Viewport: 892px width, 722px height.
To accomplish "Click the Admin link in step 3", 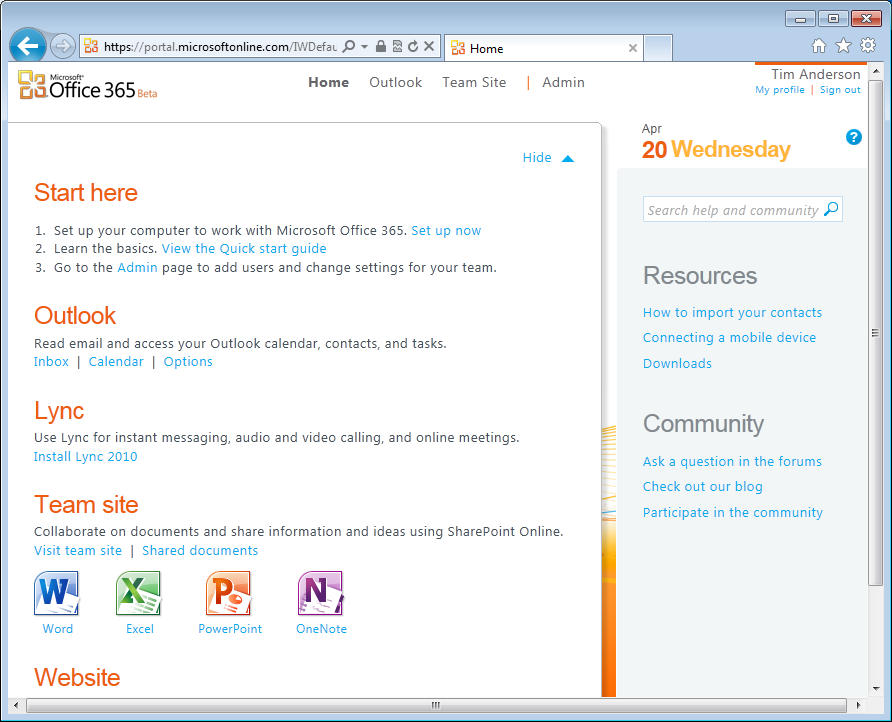I will (137, 267).
